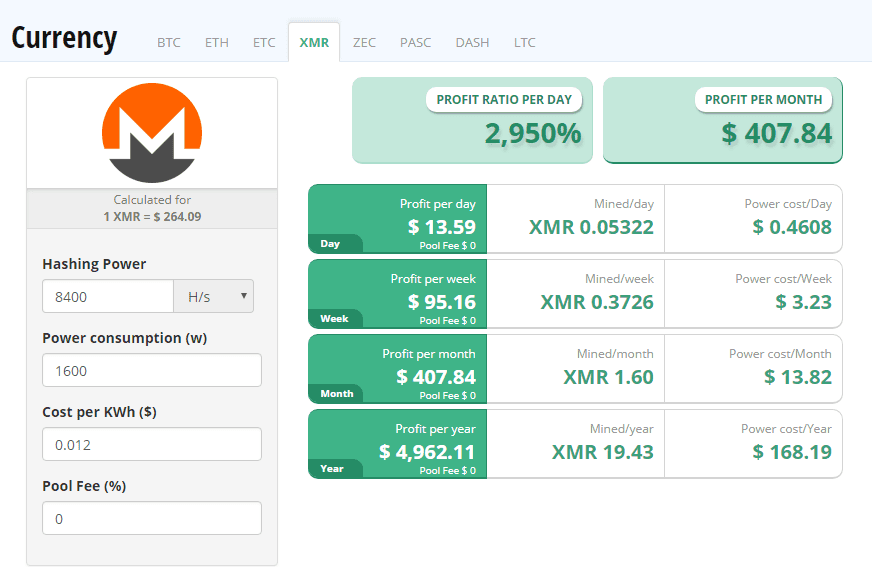Open the PASC currency tab
The width and height of the screenshot is (872, 567).
click(x=415, y=42)
